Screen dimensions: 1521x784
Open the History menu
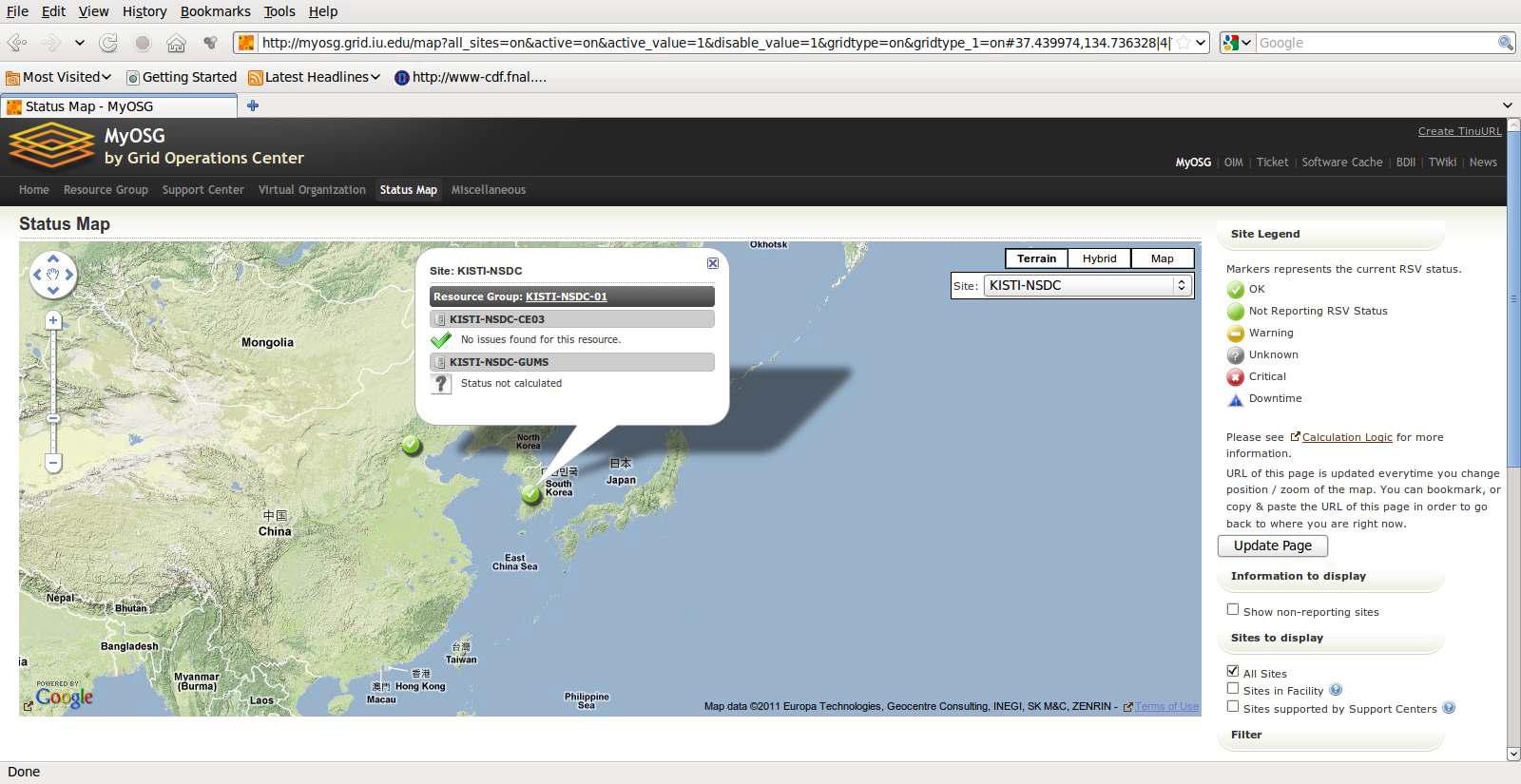[x=144, y=11]
